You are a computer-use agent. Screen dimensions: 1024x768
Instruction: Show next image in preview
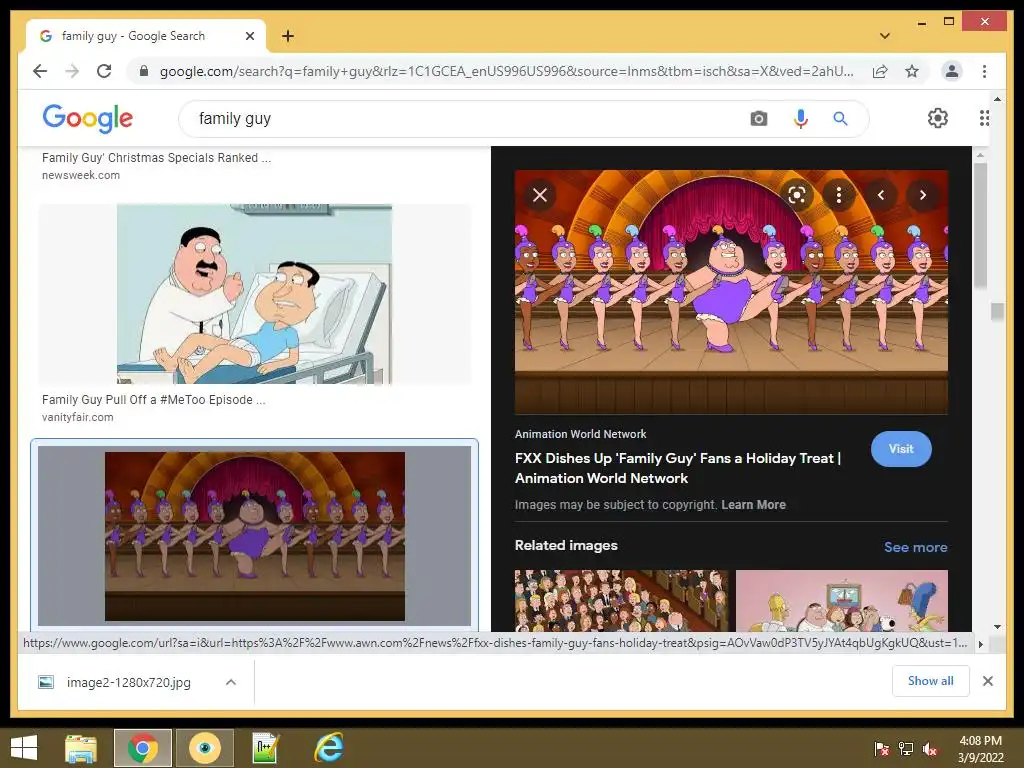[x=923, y=195]
